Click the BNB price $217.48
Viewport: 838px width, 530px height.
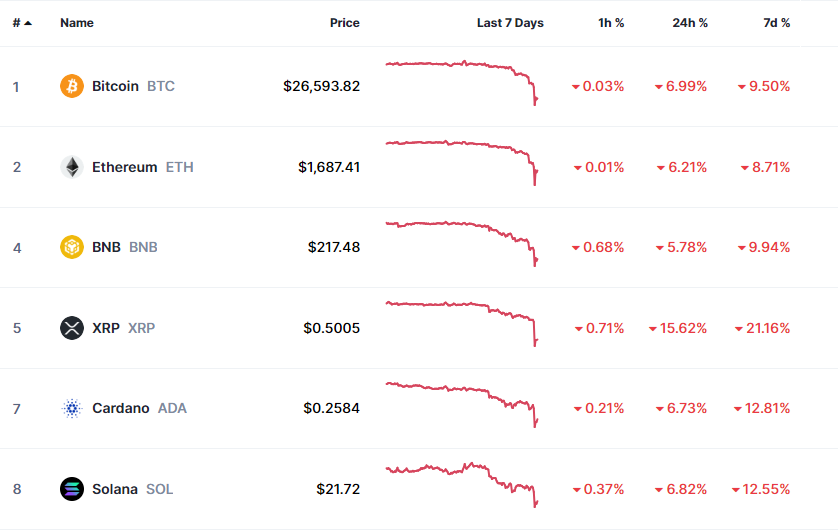(334, 247)
